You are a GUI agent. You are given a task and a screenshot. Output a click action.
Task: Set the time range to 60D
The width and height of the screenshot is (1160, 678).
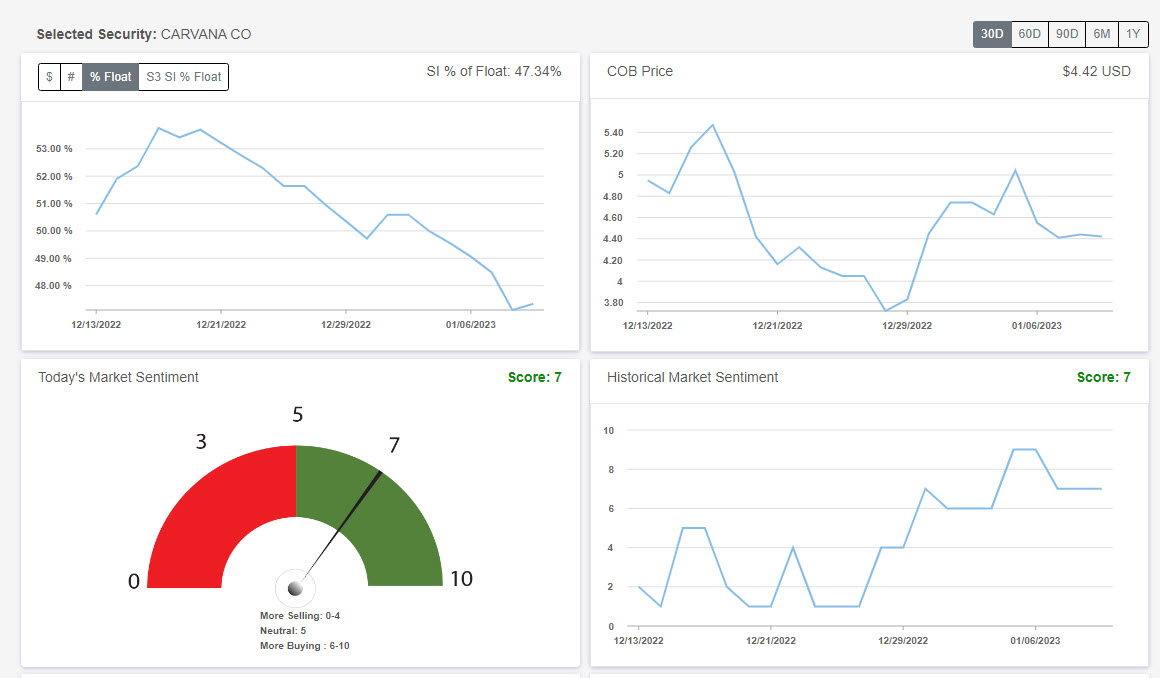1030,34
